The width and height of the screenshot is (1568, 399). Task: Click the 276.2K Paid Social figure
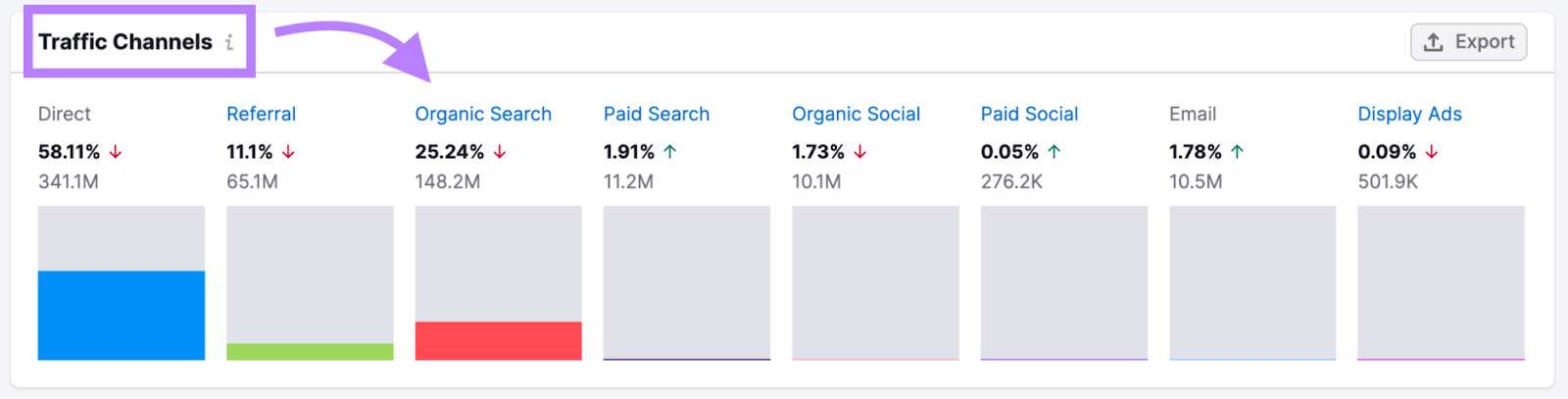(x=1012, y=181)
